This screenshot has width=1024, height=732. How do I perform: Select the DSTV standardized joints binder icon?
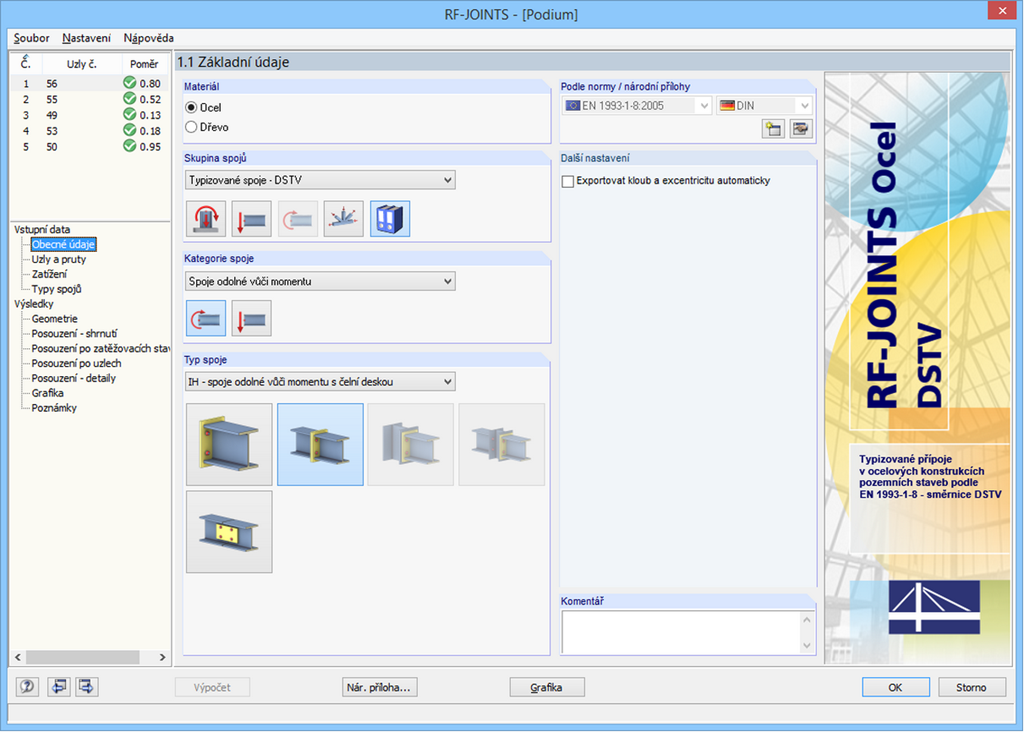[390, 219]
